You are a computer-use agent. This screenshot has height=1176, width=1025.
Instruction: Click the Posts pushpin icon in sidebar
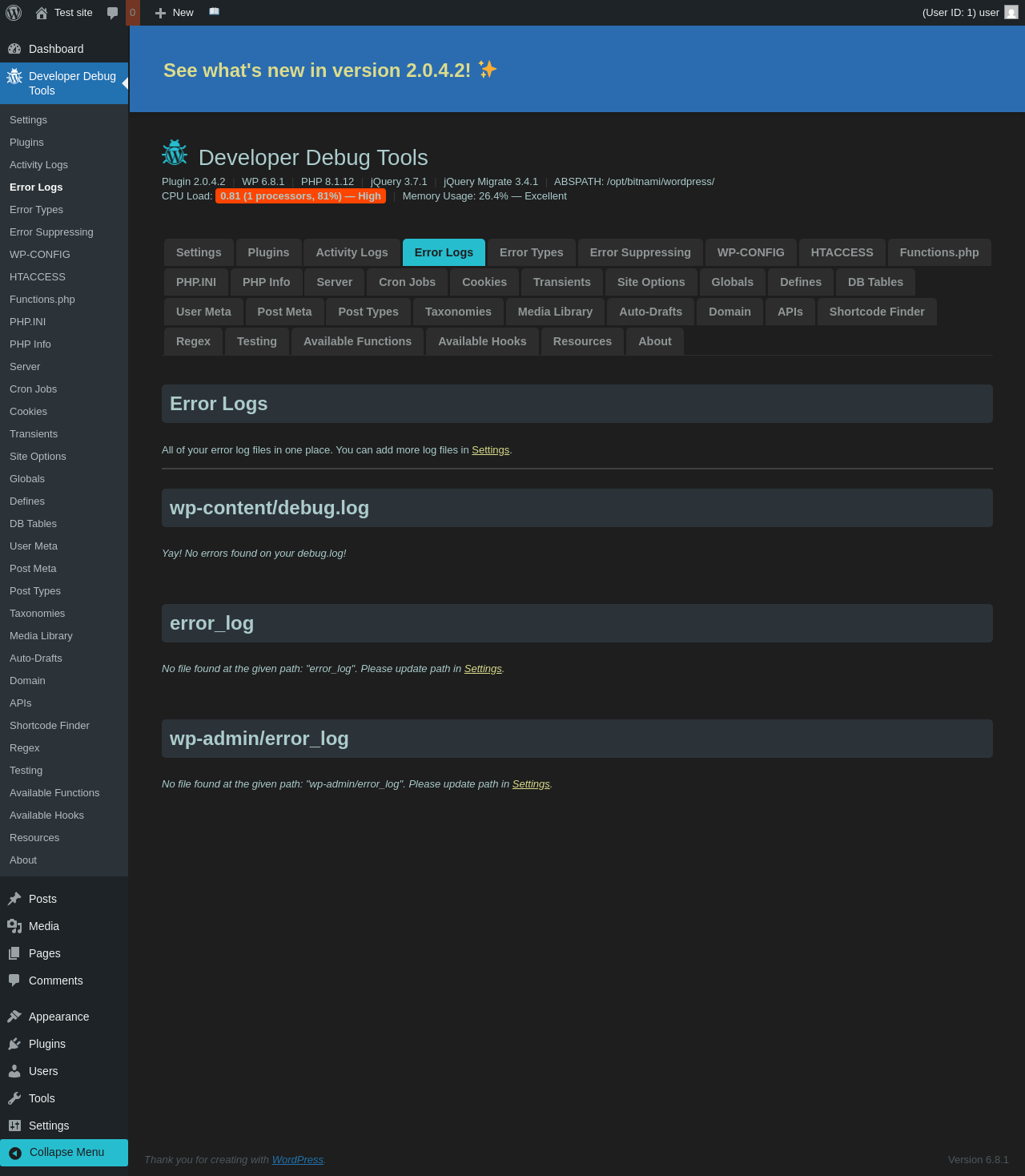[14, 899]
